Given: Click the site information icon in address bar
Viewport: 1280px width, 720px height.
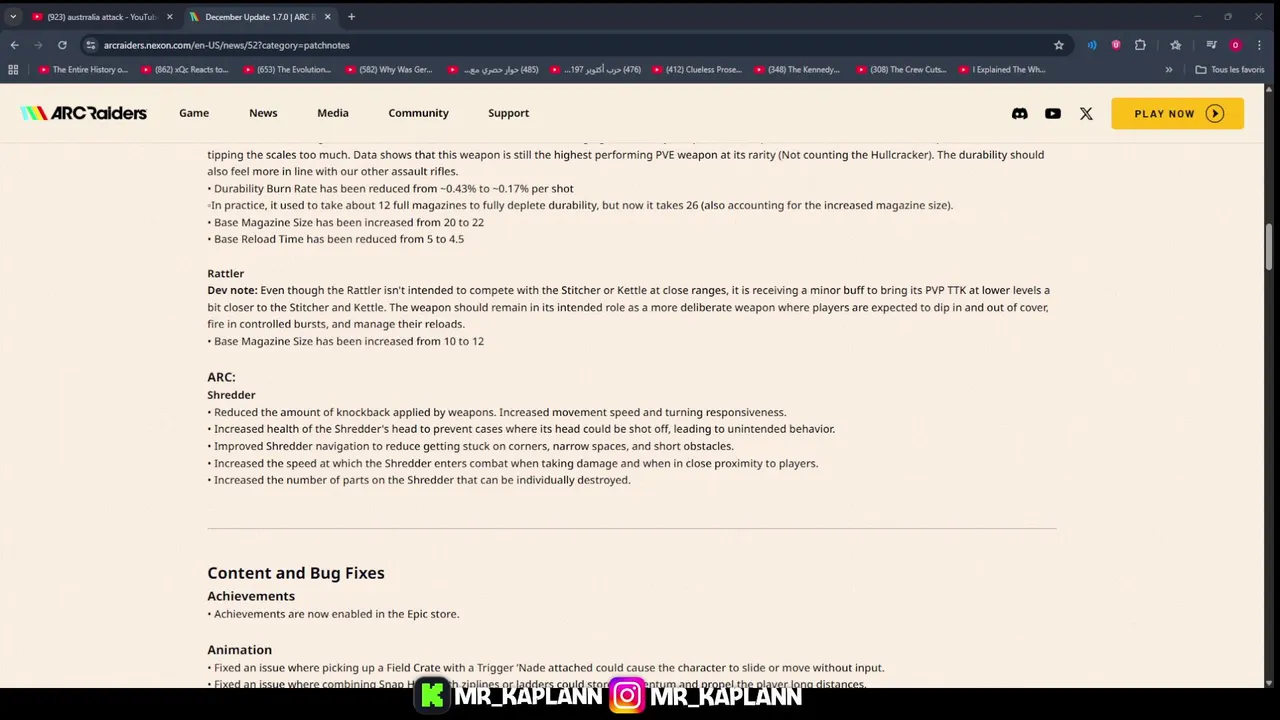Looking at the screenshot, I should click(90, 45).
